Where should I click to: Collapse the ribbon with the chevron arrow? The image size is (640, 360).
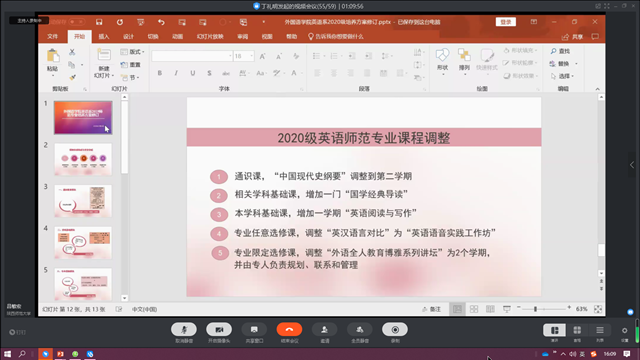pos(598,89)
